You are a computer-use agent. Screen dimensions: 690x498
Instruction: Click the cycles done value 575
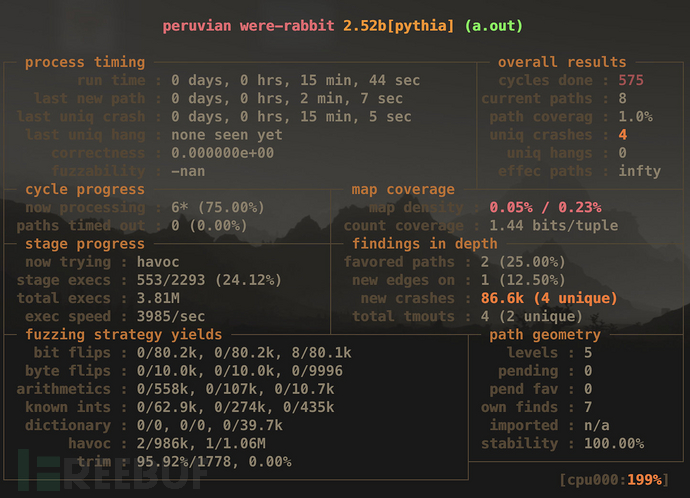point(632,80)
